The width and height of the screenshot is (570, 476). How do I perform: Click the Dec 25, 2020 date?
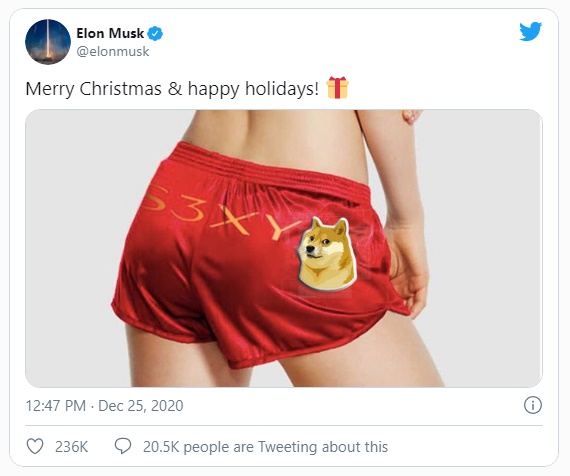click(x=141, y=405)
